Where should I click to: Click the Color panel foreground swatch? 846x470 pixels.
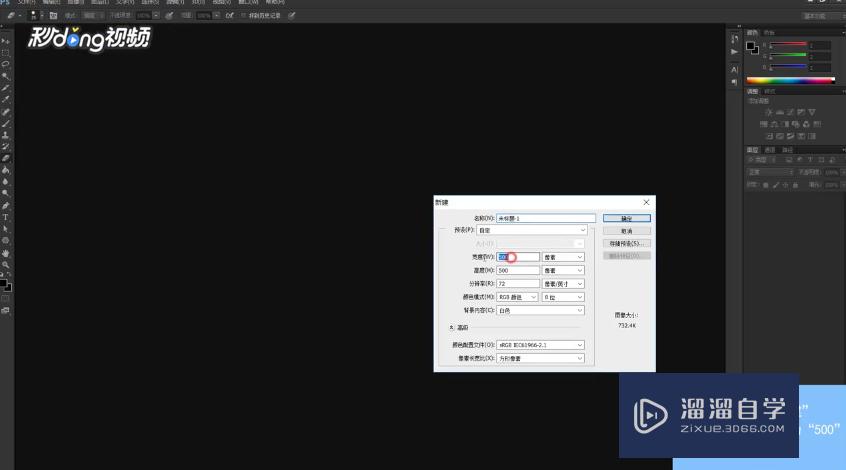pos(750,46)
